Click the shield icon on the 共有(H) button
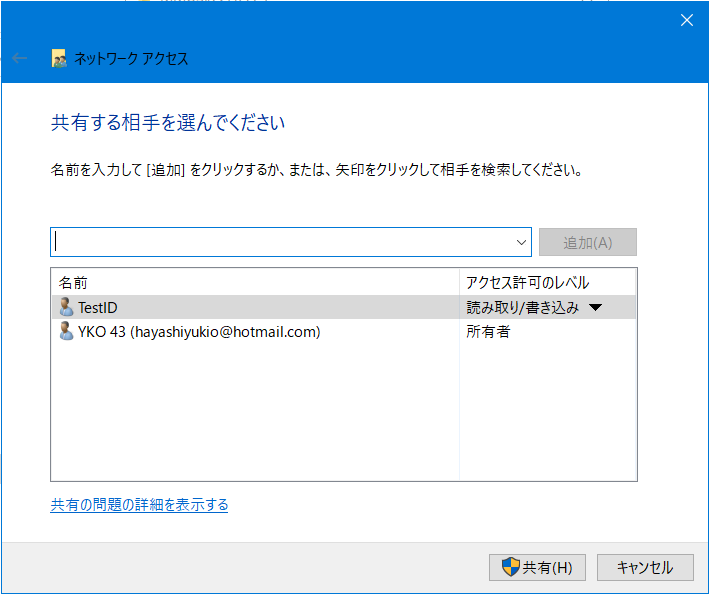Image resolution: width=709 pixels, height=594 pixels. 510,567
